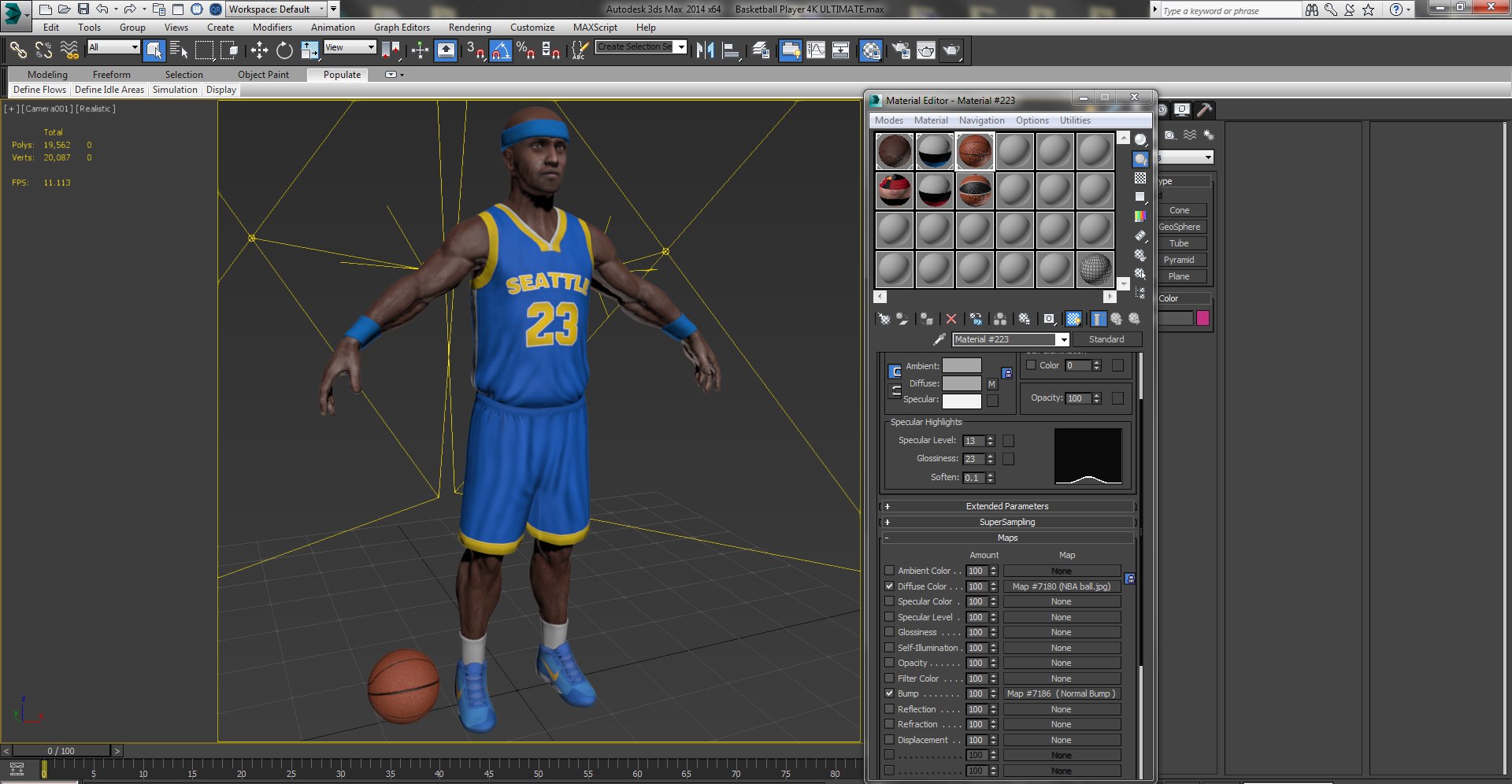Activate Bind to Space Warp tool
Viewport: 1512px width, 784px height.
69,50
